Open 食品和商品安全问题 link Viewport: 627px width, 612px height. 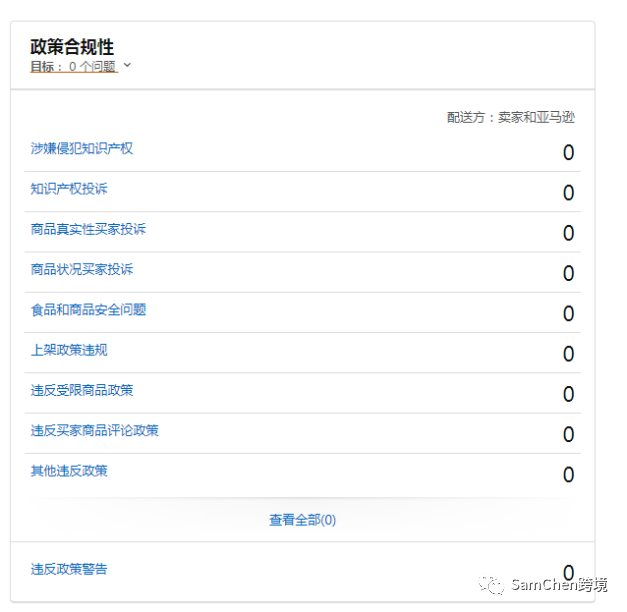pyautogui.click(x=88, y=310)
